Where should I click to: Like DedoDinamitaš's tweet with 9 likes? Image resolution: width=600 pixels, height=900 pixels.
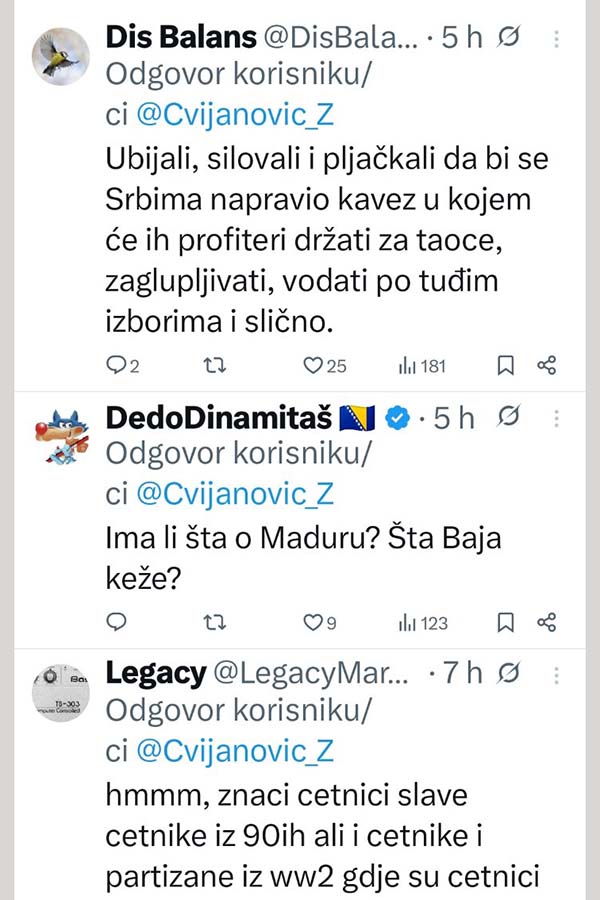[x=314, y=623]
